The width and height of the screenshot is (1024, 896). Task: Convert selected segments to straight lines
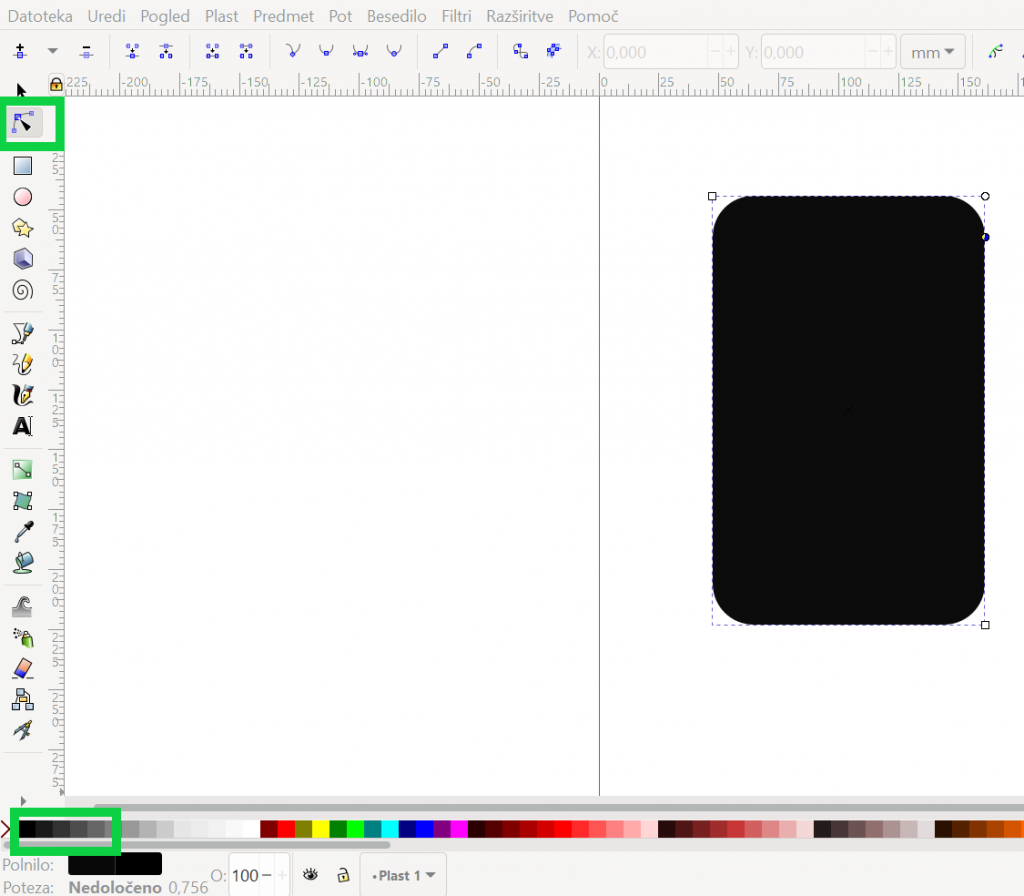[x=440, y=51]
